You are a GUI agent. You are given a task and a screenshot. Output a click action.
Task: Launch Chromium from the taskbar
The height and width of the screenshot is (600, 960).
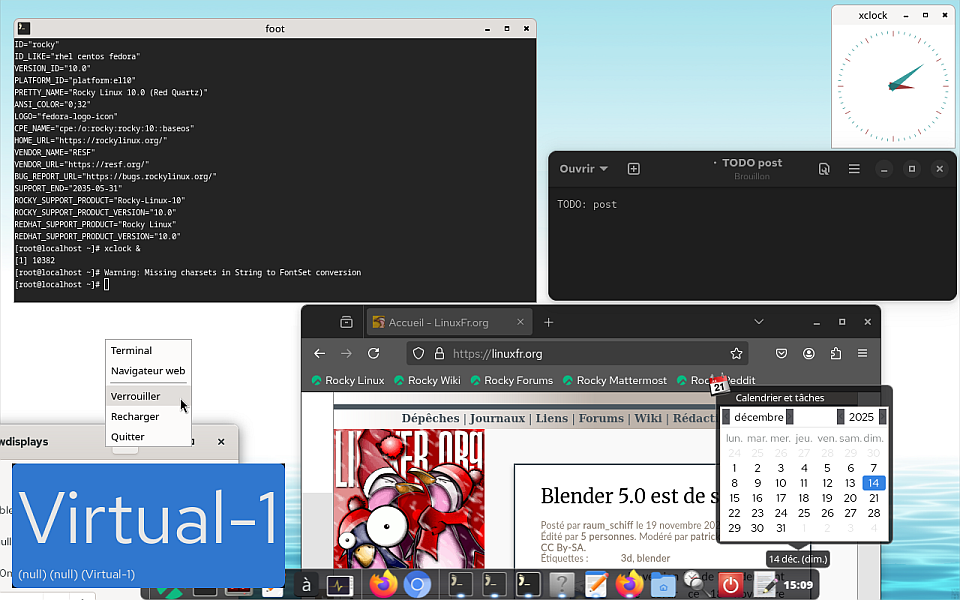pos(416,584)
